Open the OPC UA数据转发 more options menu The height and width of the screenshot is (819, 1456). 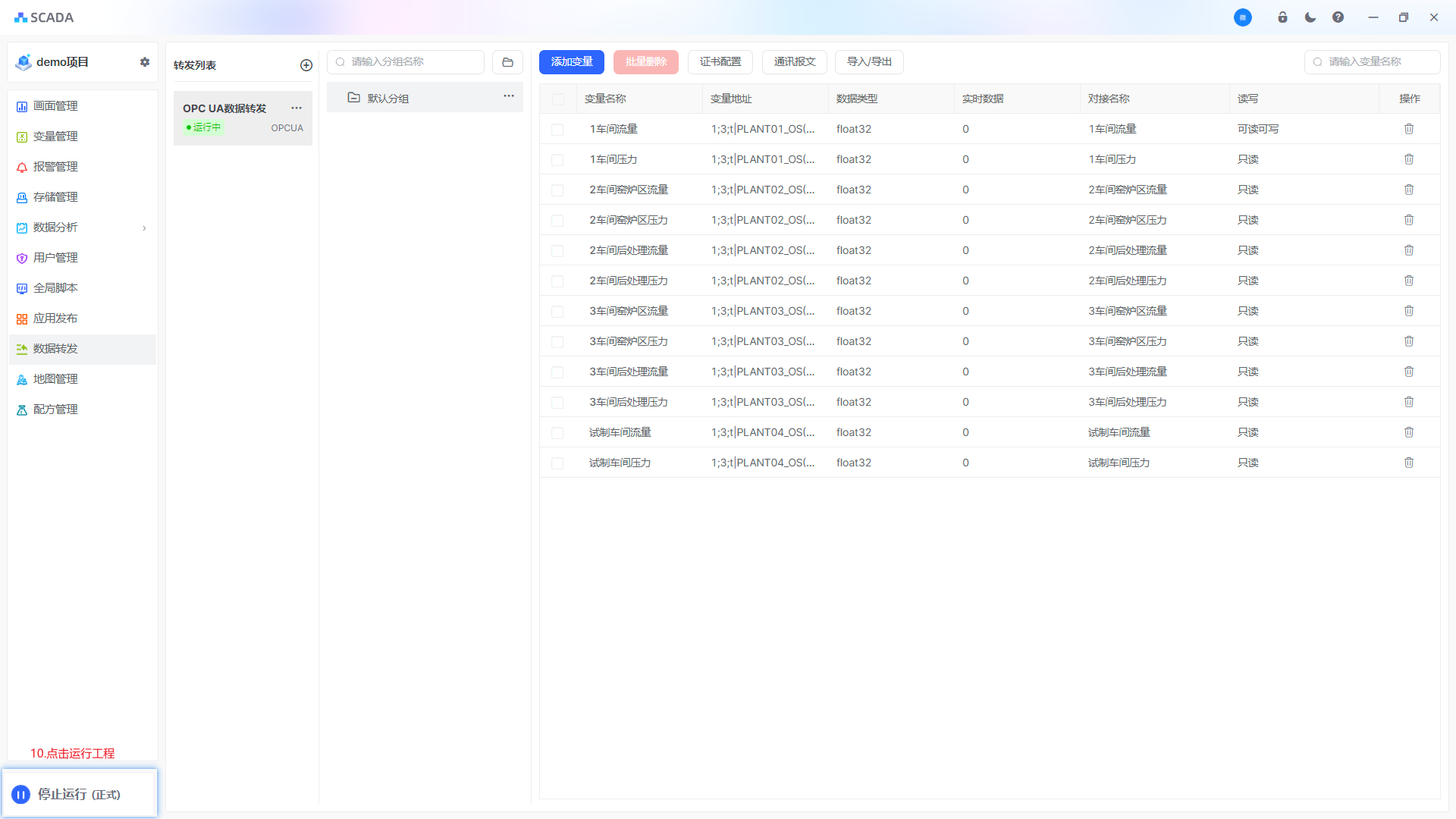tap(297, 108)
